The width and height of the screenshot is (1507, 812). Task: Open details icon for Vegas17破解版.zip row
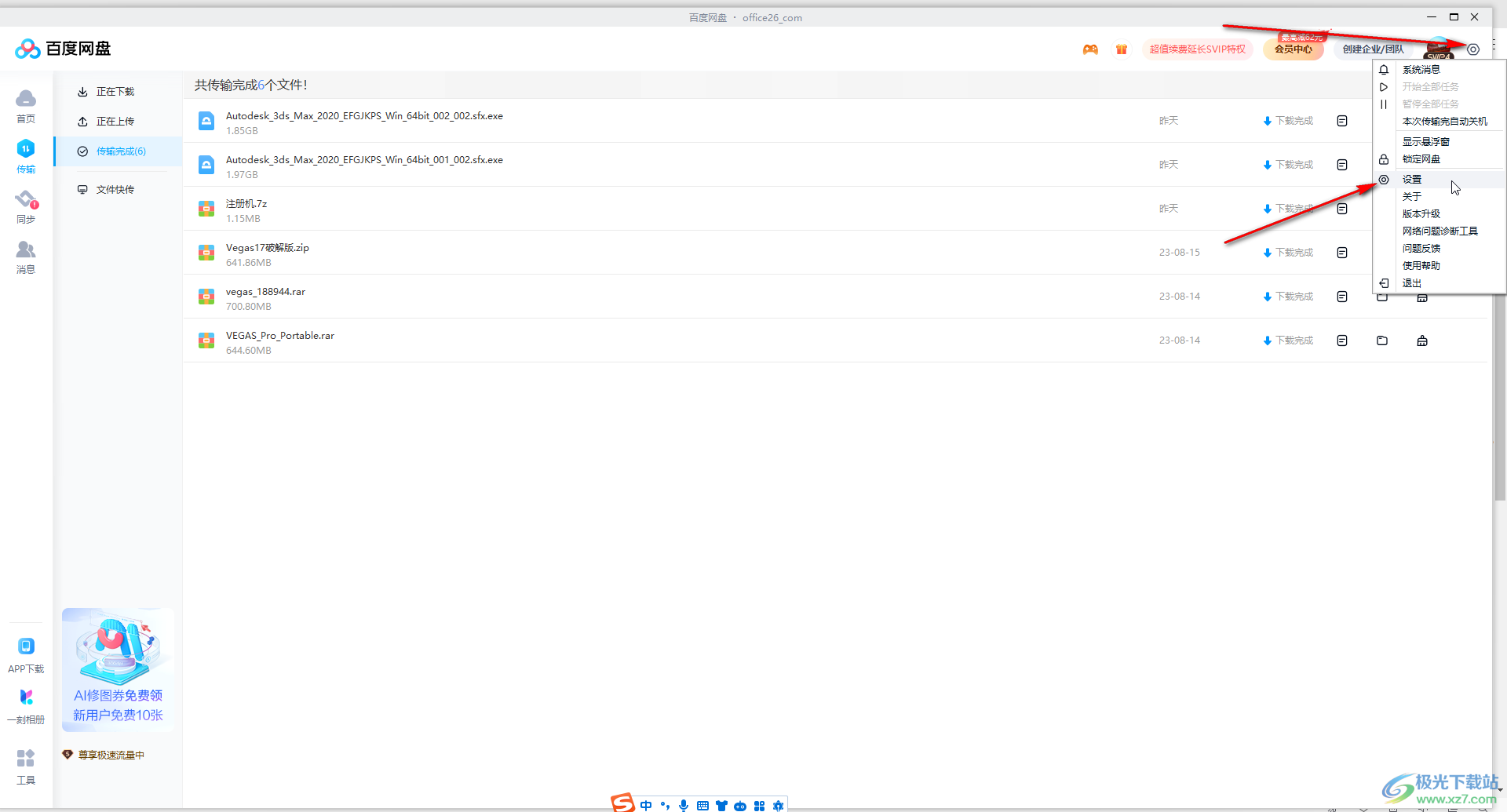(1342, 253)
